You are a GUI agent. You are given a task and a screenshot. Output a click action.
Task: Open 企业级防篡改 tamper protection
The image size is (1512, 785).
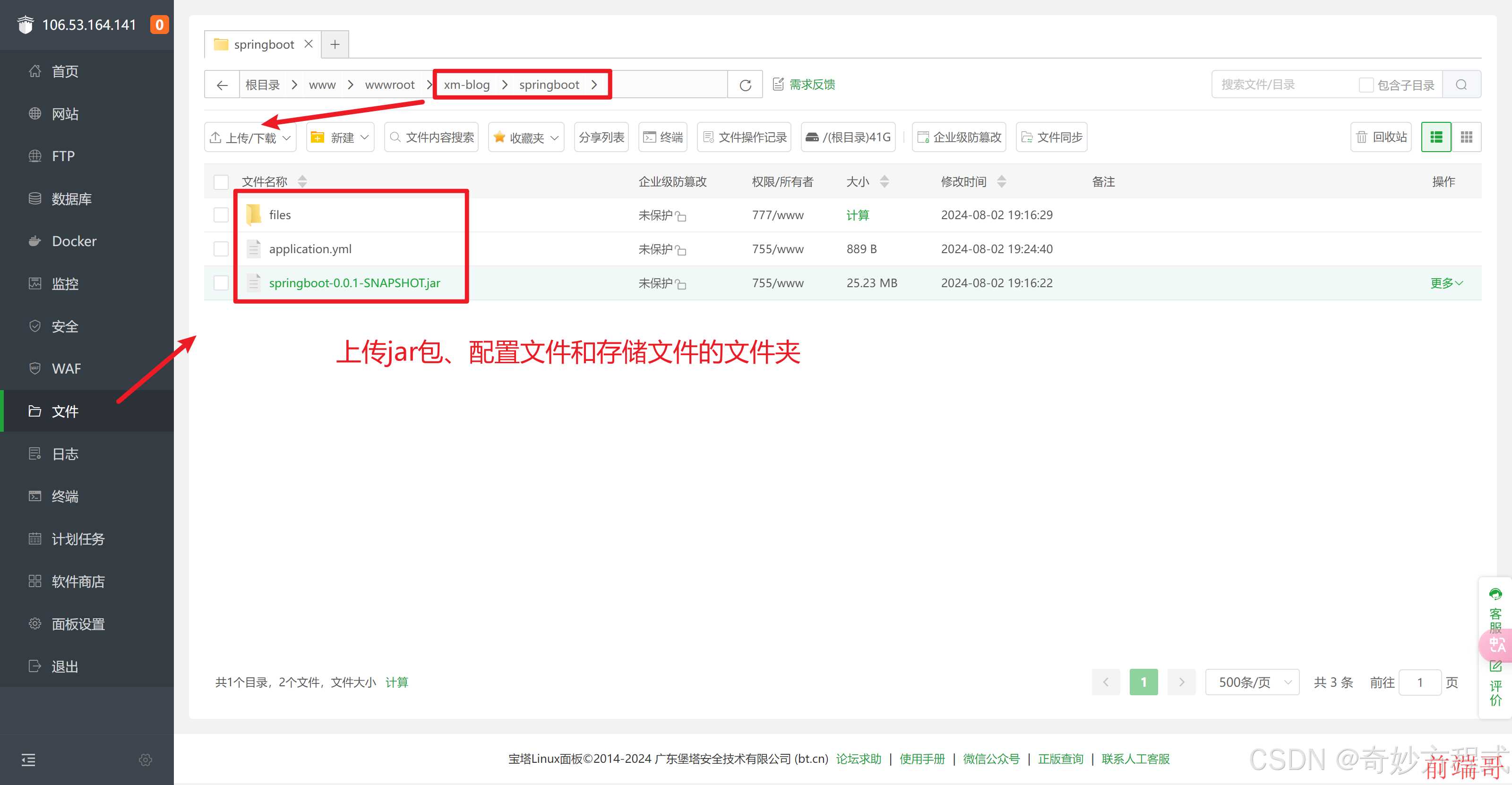point(959,137)
